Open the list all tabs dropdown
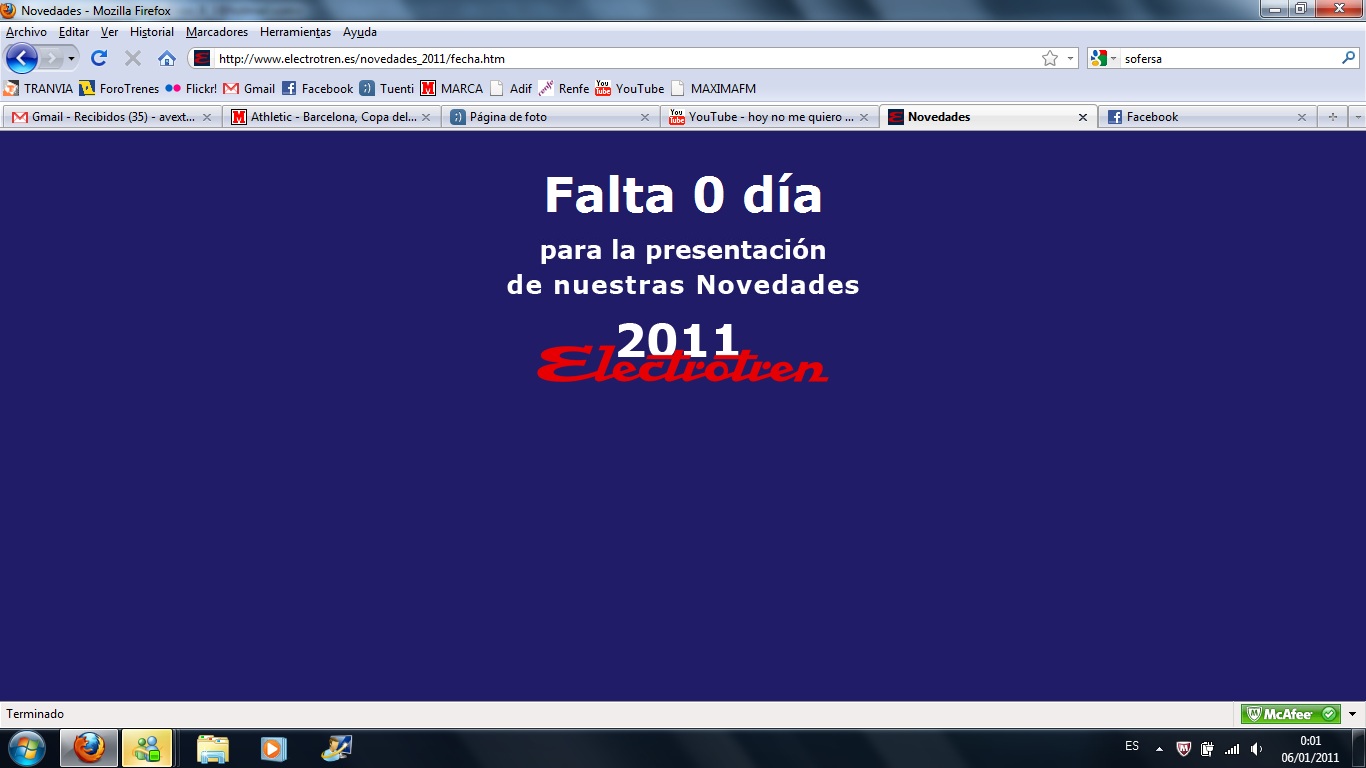The image size is (1366, 768). pyautogui.click(x=1357, y=117)
